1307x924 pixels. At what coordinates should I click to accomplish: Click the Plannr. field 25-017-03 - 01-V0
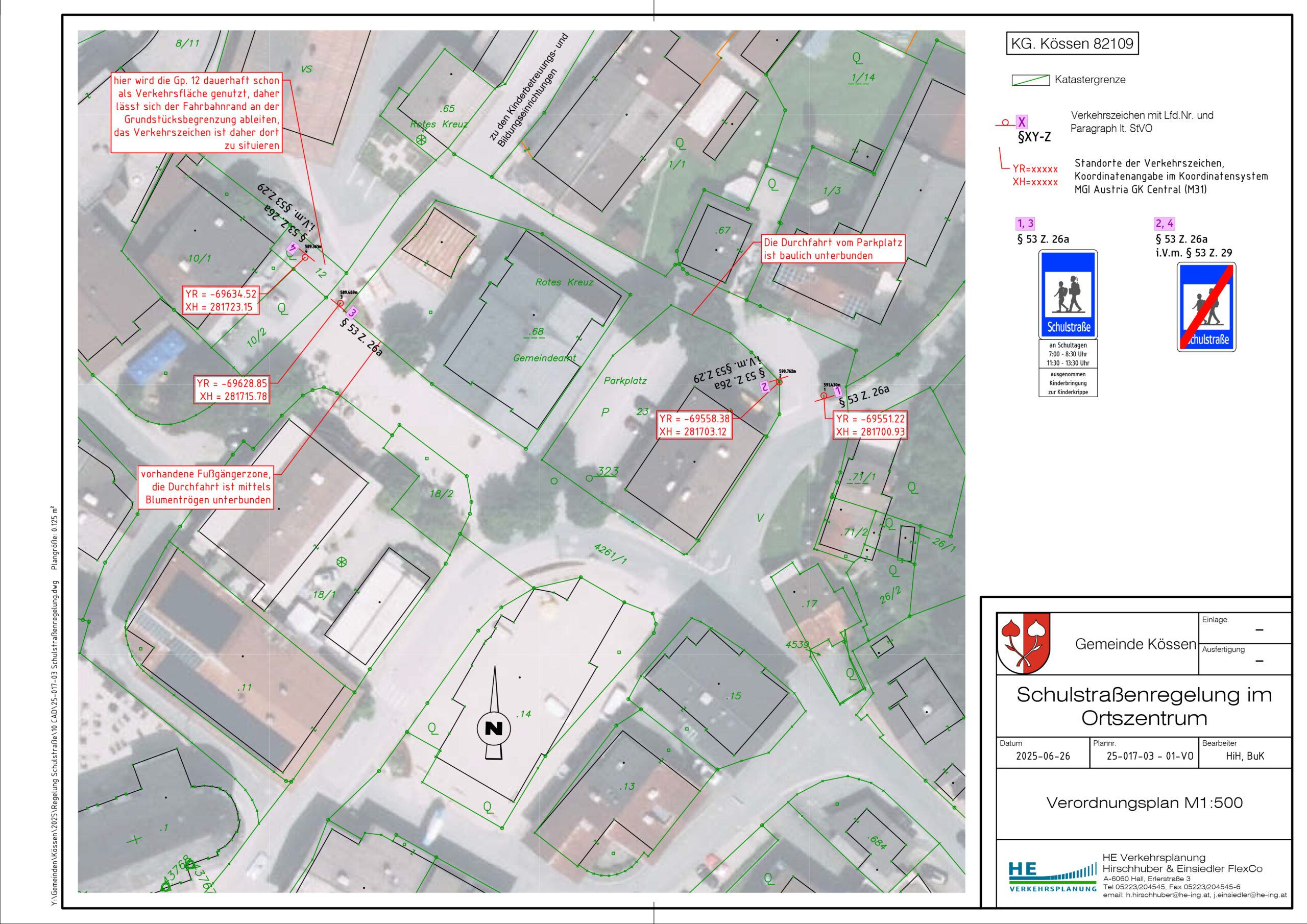1149,756
